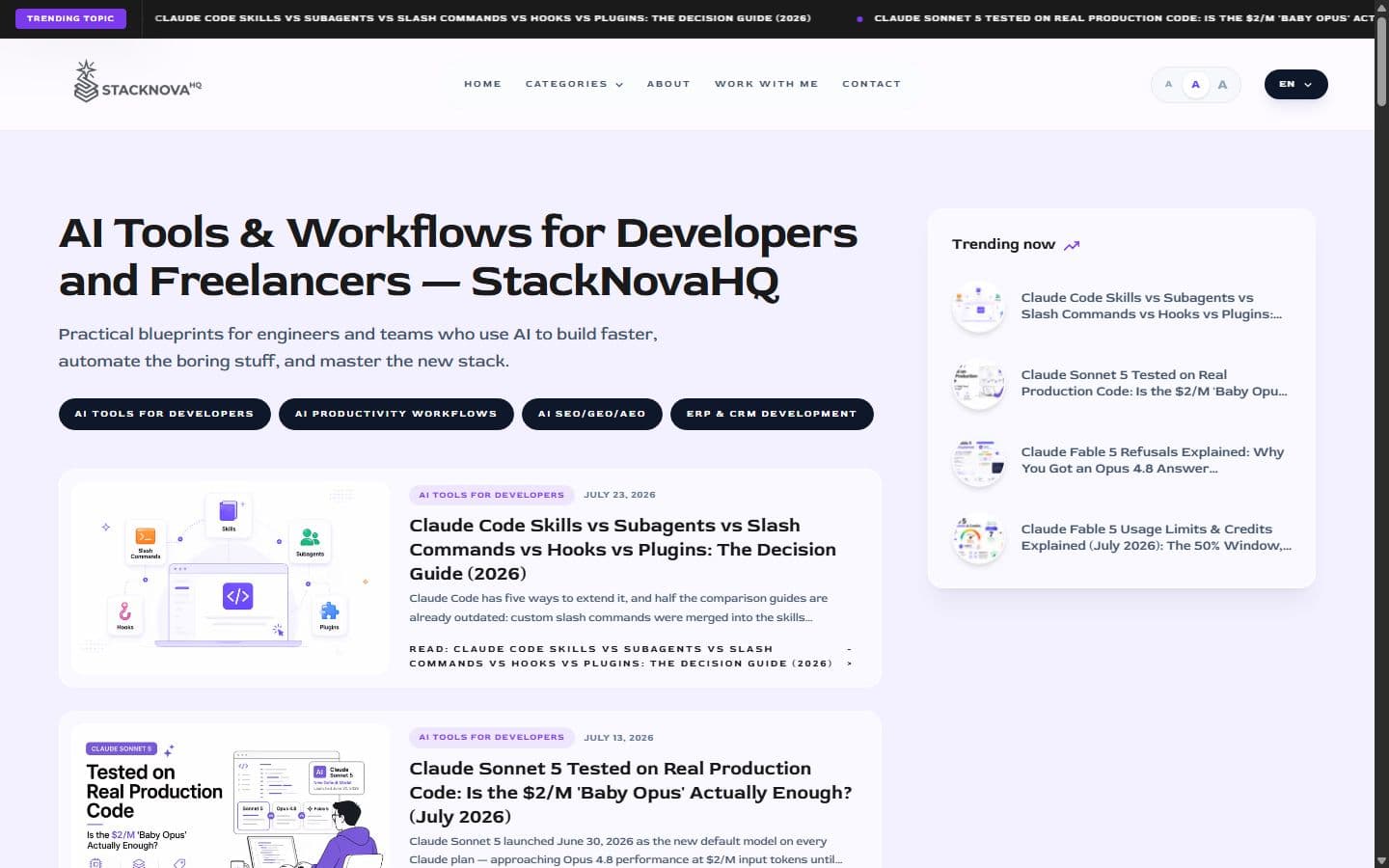Open thumbnail for Fable 5 Refusals trending item

(x=978, y=461)
